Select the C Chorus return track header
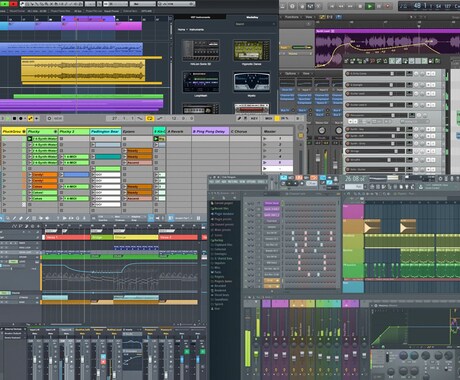The height and width of the screenshot is (380, 460). [245, 131]
